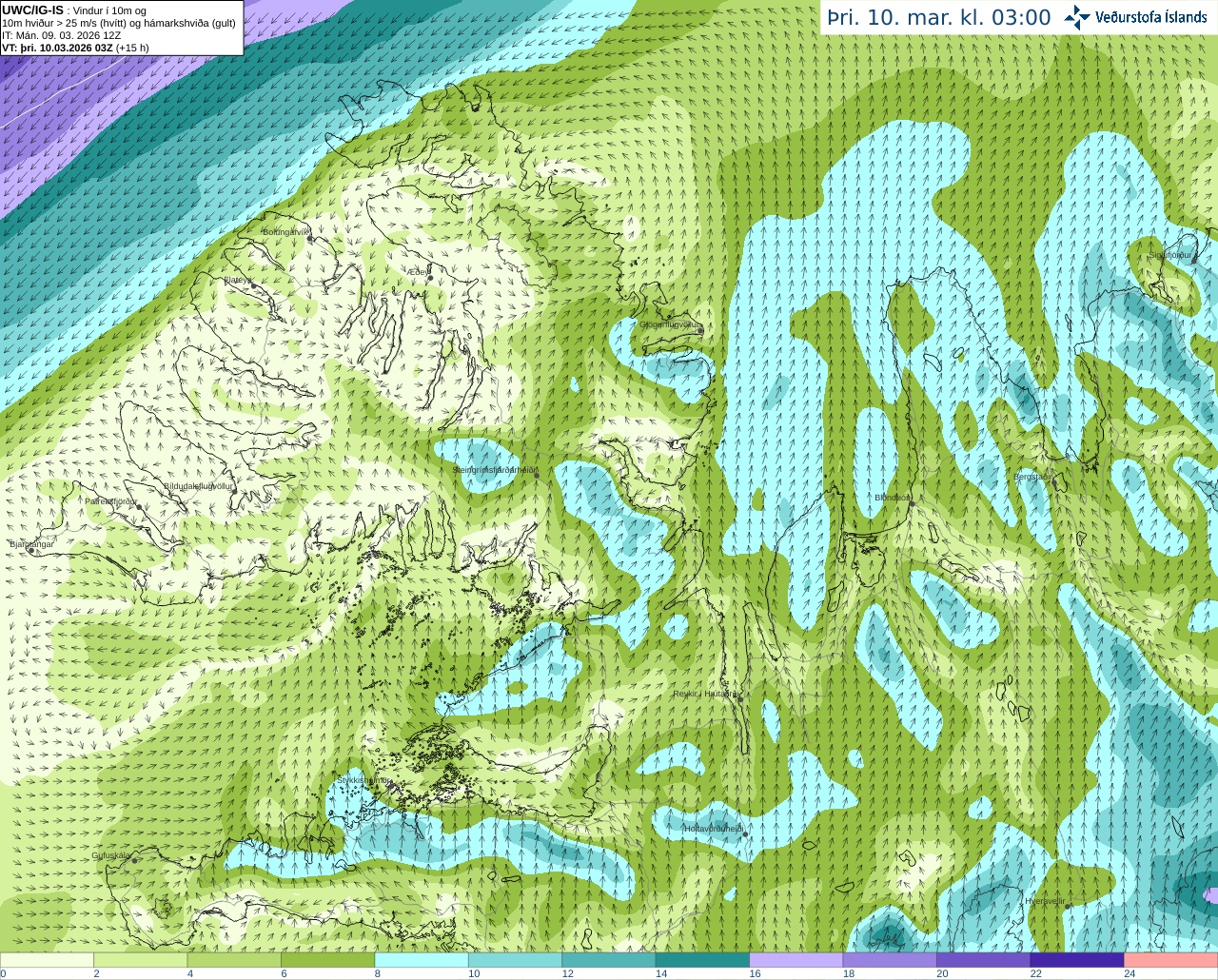Click the Æðey station label

418,272
